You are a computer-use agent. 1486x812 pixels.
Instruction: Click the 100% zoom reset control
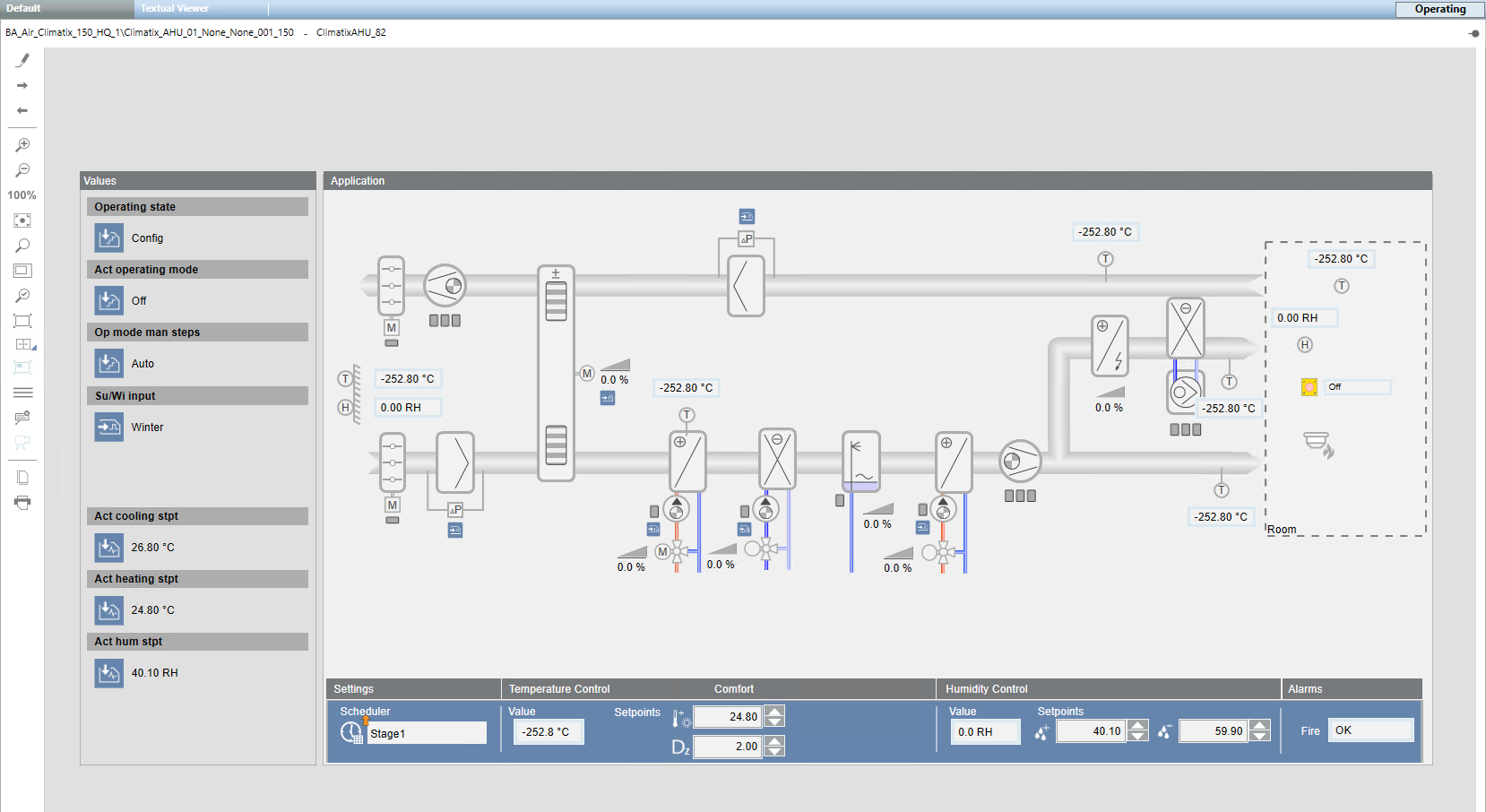(22, 194)
